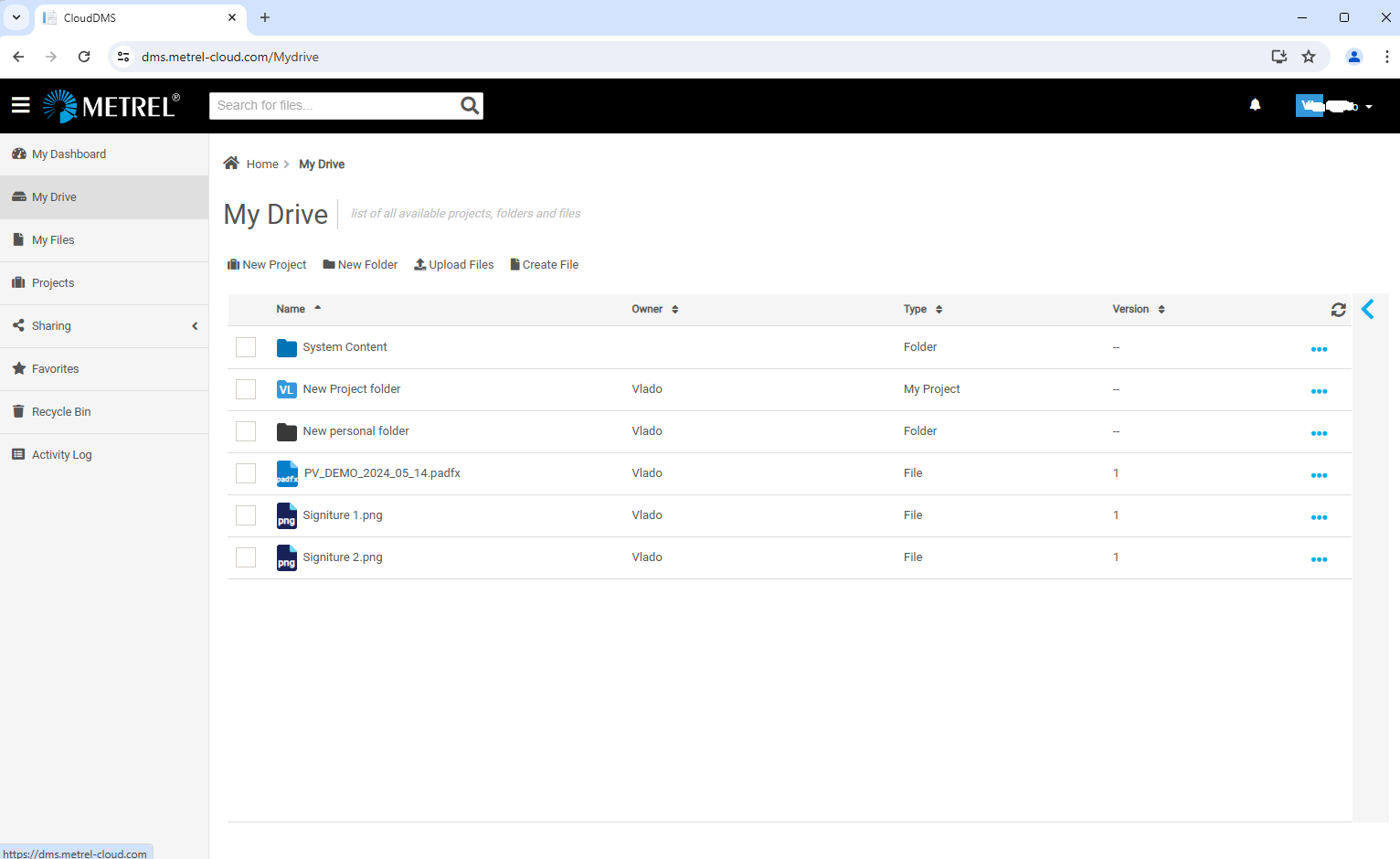Open the user account dropdown
Screen dimensions: 1400x859
coord(1334,106)
